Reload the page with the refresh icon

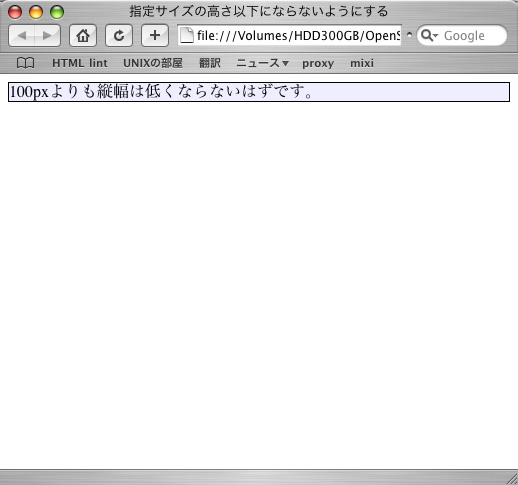[119, 35]
